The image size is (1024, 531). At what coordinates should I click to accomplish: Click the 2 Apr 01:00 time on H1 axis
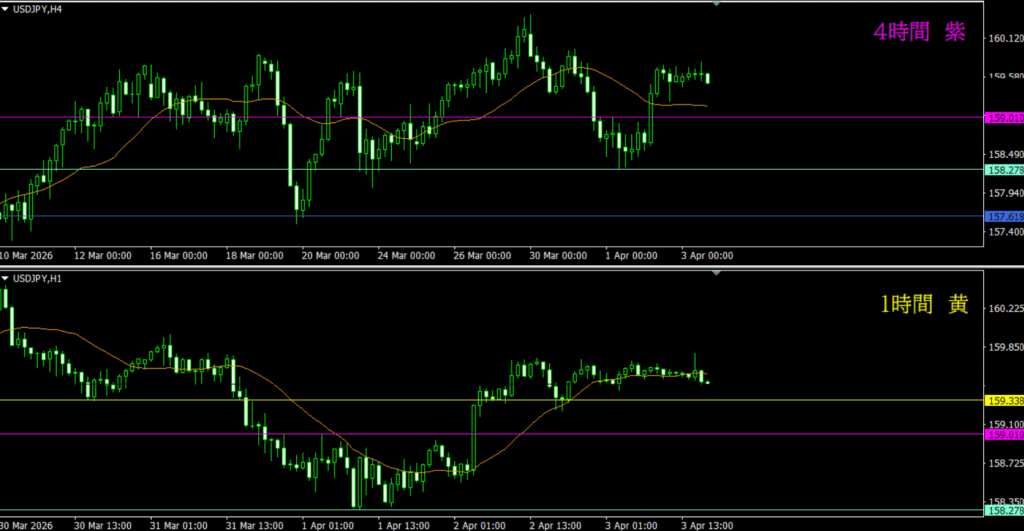[x=478, y=524]
